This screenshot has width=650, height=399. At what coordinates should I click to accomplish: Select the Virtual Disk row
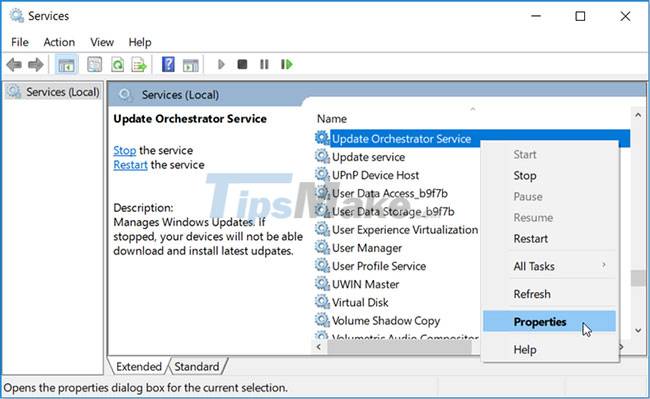coord(397,303)
